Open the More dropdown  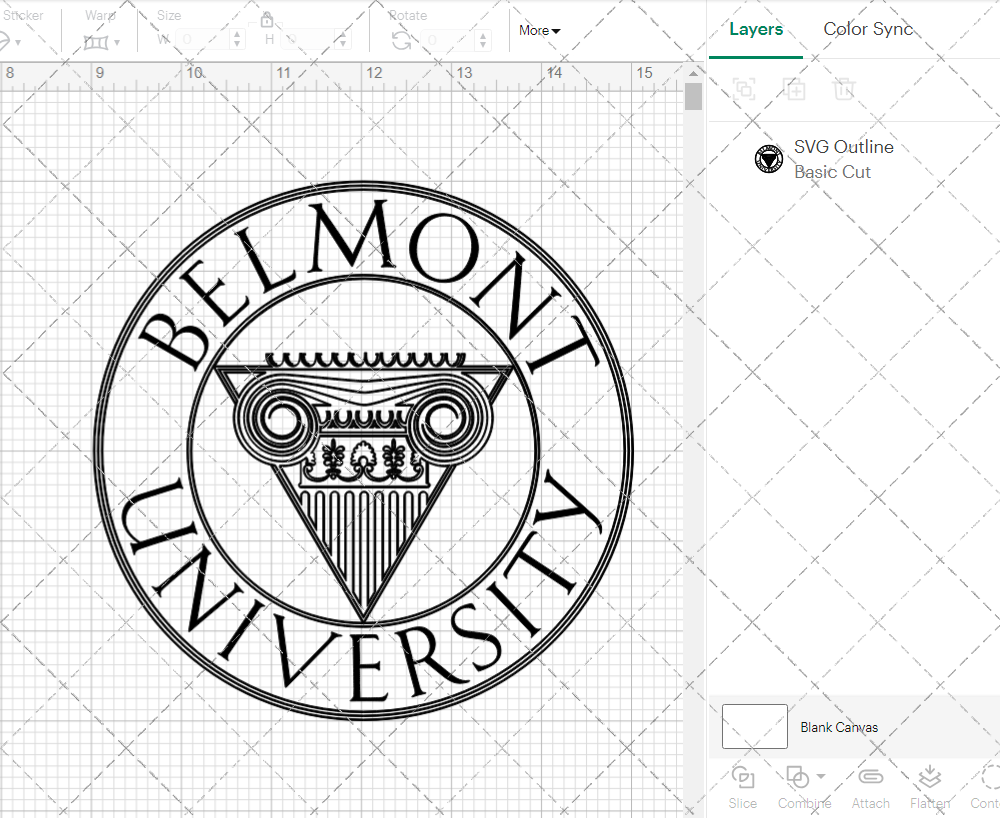[x=538, y=30]
